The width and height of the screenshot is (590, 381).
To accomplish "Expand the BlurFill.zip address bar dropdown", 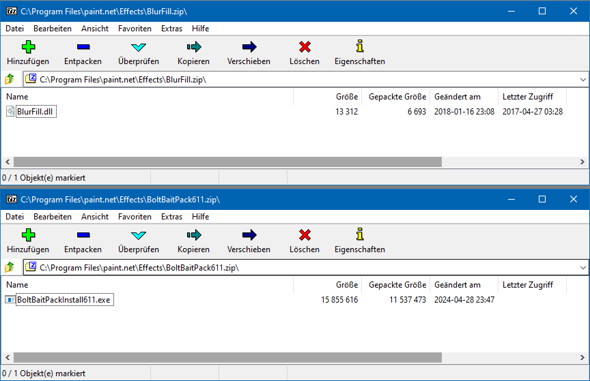I will (583, 79).
